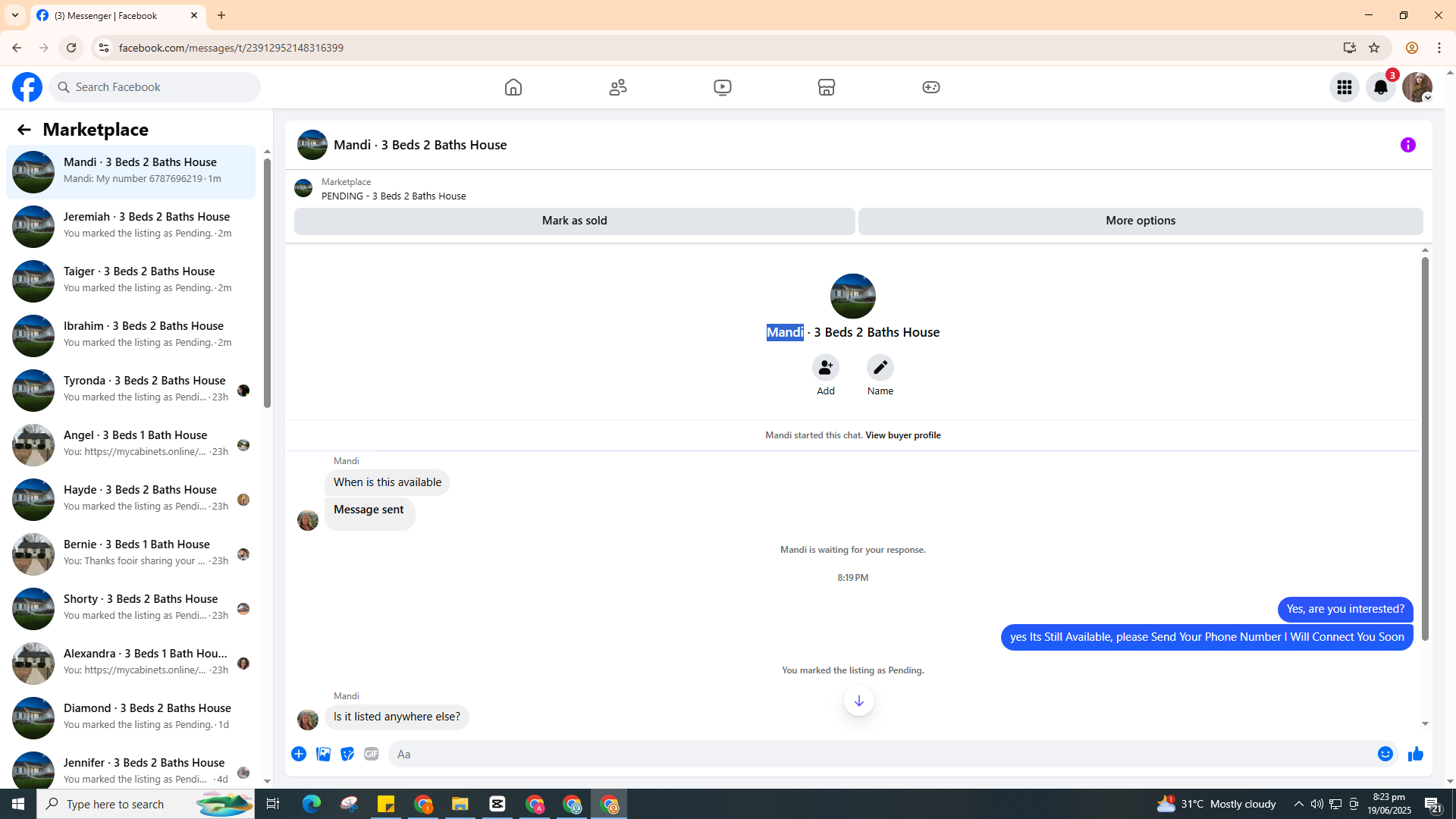Open Ibrahim 3 Beds 2 Baths chat

[x=131, y=336]
